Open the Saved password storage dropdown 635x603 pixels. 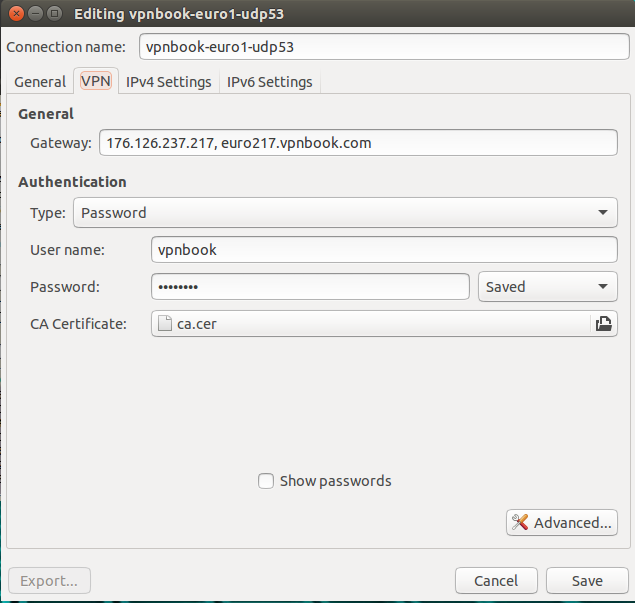click(548, 287)
